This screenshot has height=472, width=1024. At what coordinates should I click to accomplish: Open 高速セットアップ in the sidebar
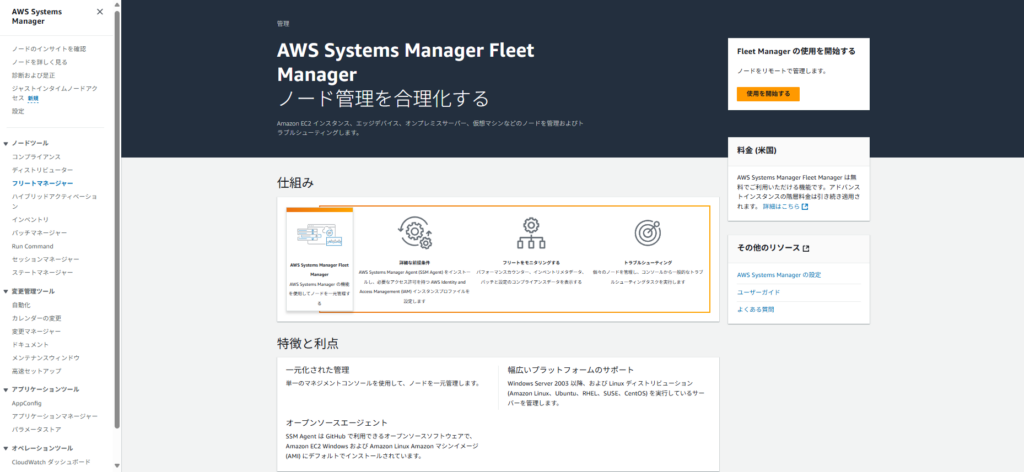click(37, 371)
